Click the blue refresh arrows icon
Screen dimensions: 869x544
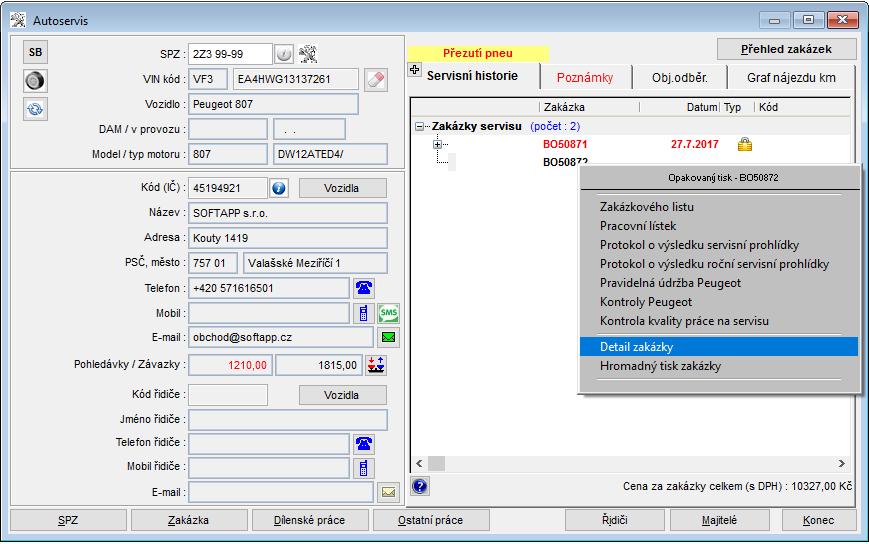35,109
